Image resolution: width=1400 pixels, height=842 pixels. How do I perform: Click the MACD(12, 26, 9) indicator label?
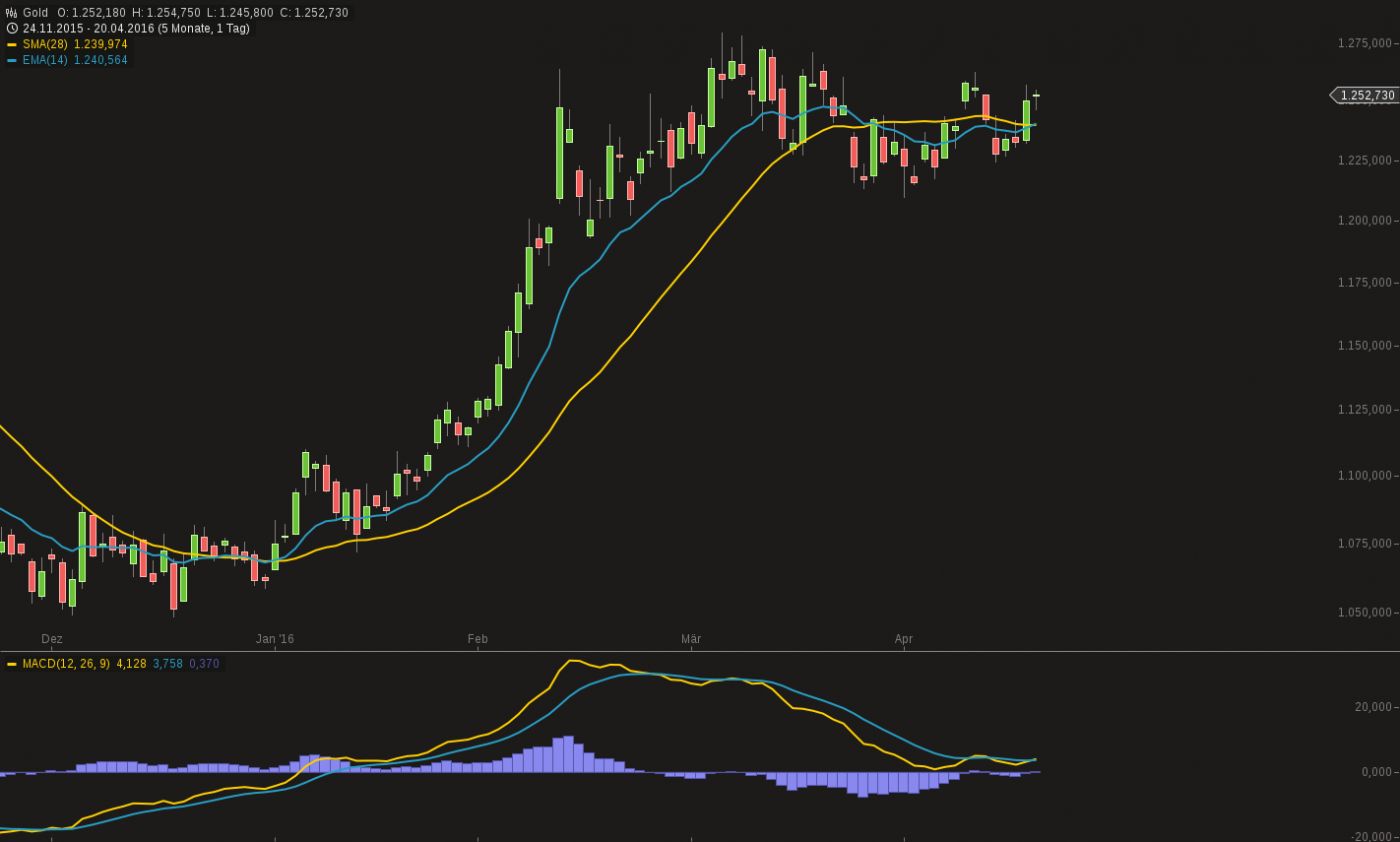pyautogui.click(x=66, y=664)
